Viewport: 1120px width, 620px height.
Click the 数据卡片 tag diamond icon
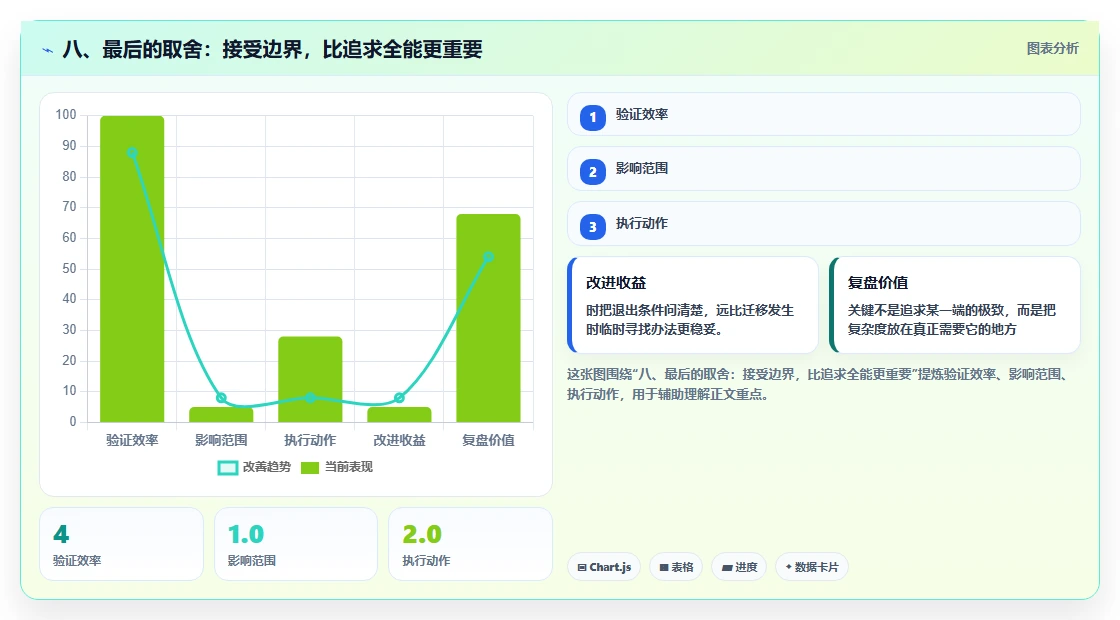click(789, 566)
